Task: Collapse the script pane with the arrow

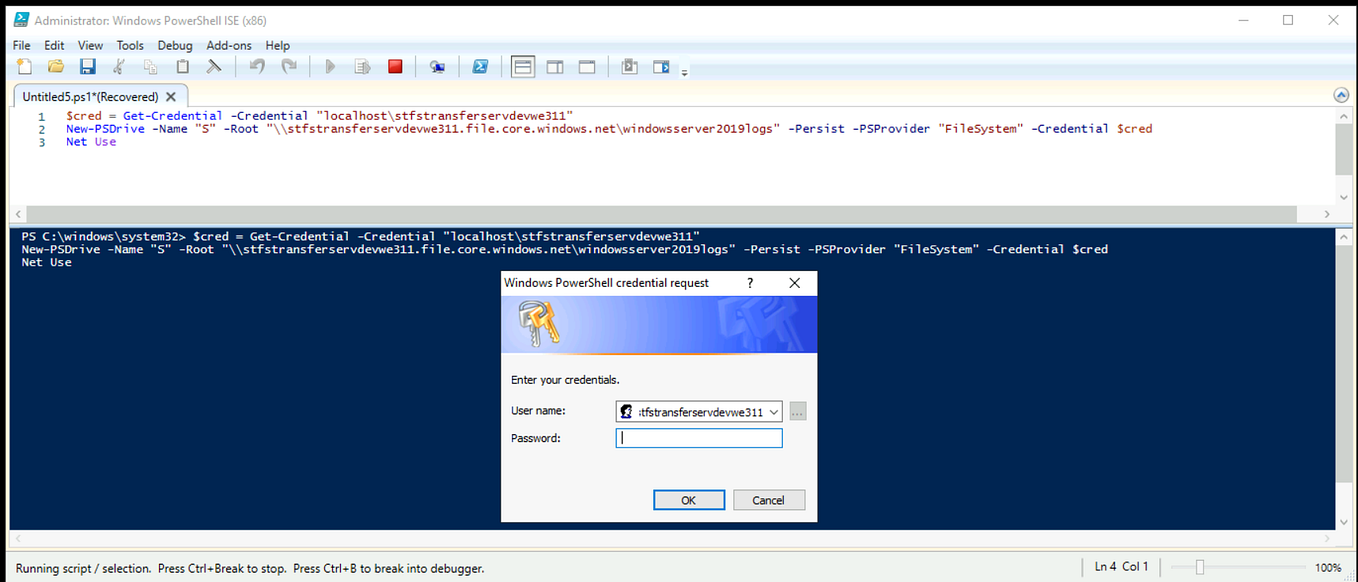Action: 1341,94
